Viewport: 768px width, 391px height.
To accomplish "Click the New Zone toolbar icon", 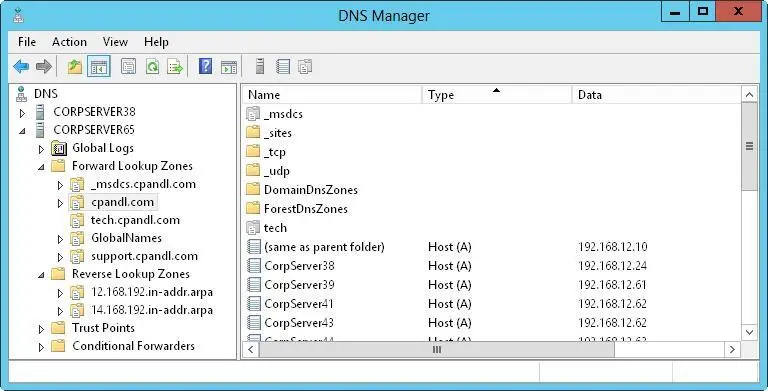I will coord(305,66).
